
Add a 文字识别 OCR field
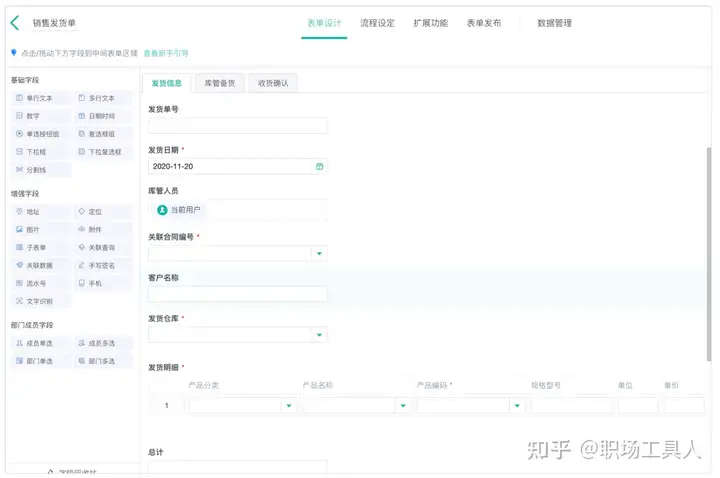[x=41, y=301]
